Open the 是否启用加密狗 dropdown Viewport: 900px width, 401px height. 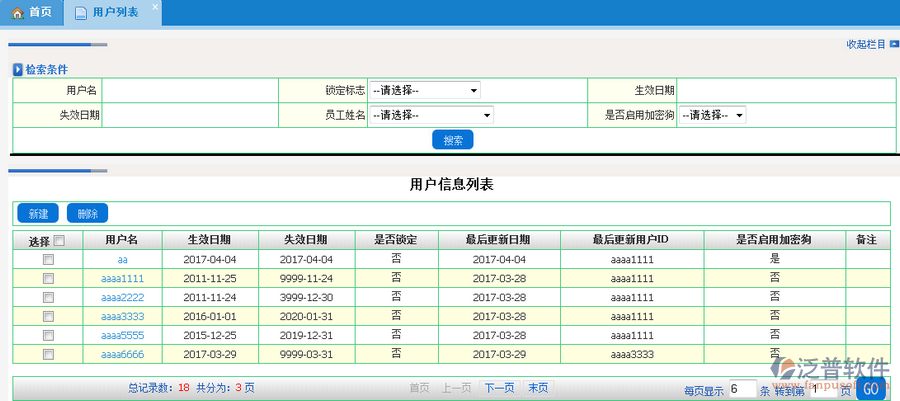coord(712,115)
